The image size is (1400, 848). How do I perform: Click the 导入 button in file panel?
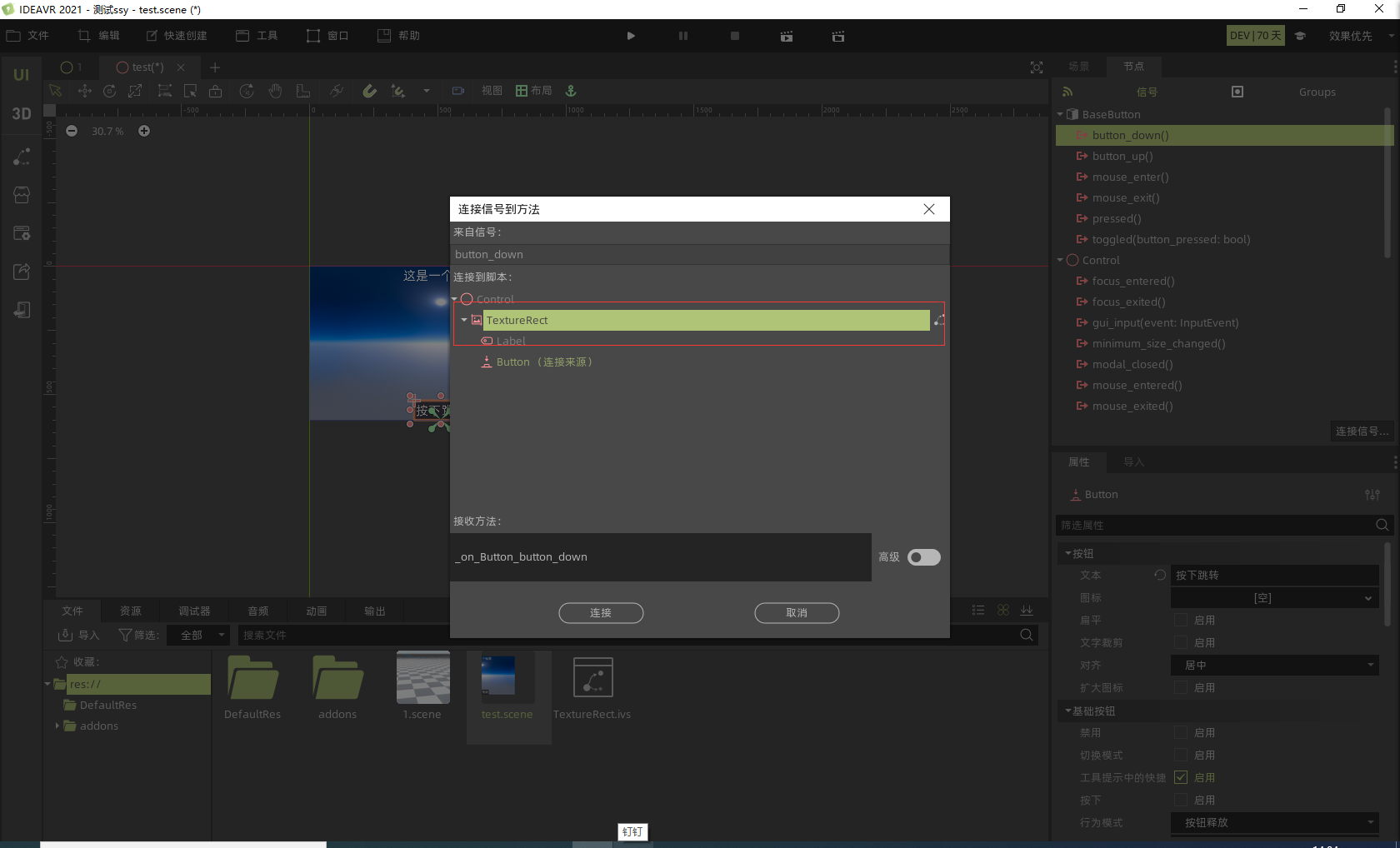tap(79, 635)
